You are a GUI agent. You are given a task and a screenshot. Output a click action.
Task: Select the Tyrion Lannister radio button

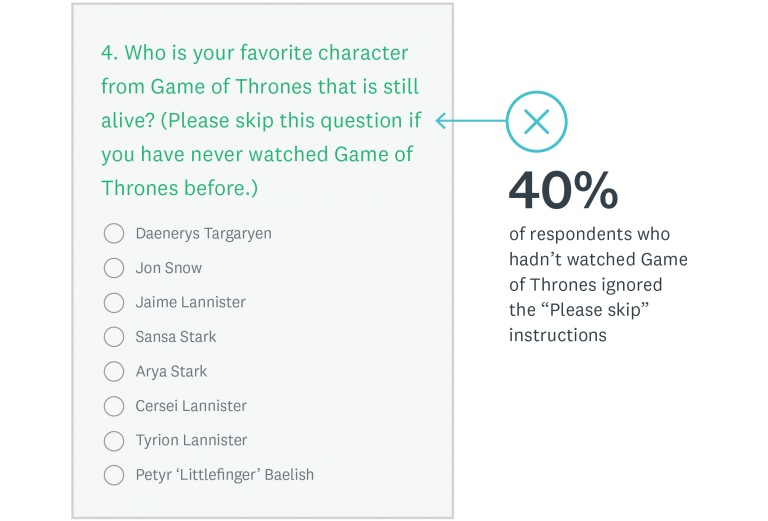(114, 440)
